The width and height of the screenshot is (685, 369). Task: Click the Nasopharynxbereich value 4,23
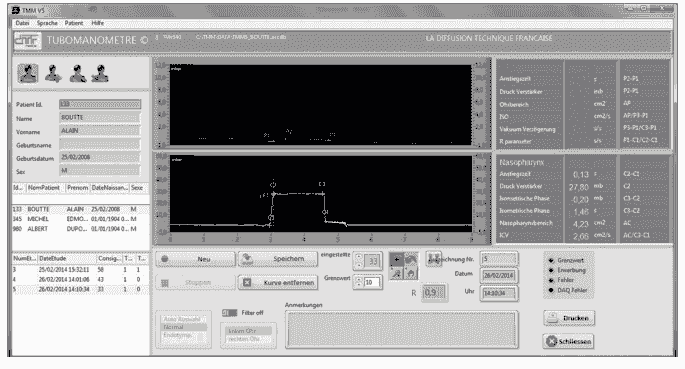(x=581, y=224)
